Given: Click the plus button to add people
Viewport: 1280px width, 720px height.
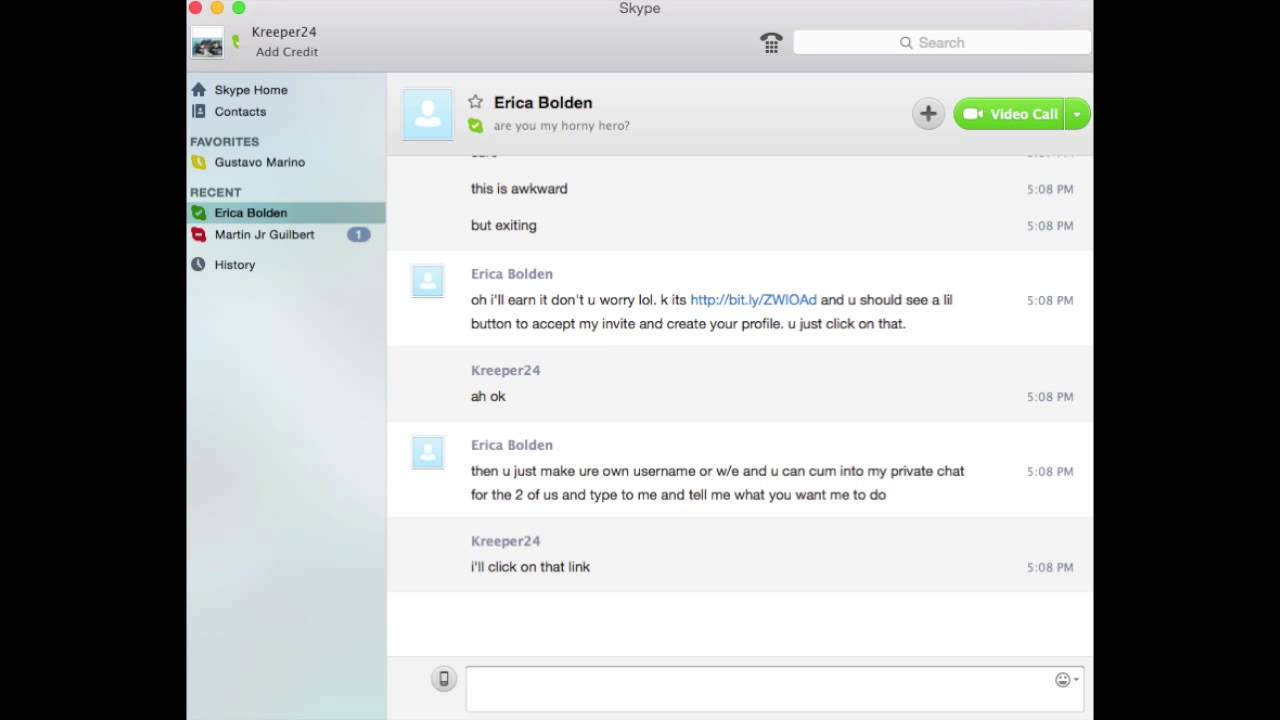Looking at the screenshot, I should pyautogui.click(x=928, y=114).
